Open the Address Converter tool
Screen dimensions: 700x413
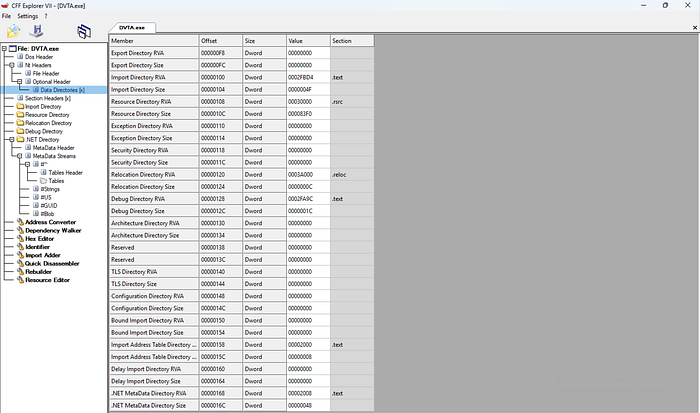click(50, 222)
